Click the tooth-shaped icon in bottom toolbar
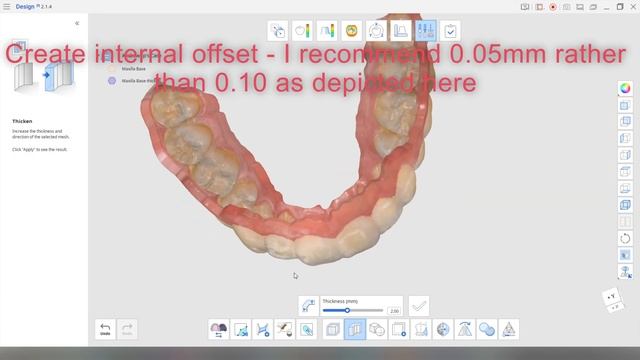Viewport: 640px width, 360px height. click(421, 329)
